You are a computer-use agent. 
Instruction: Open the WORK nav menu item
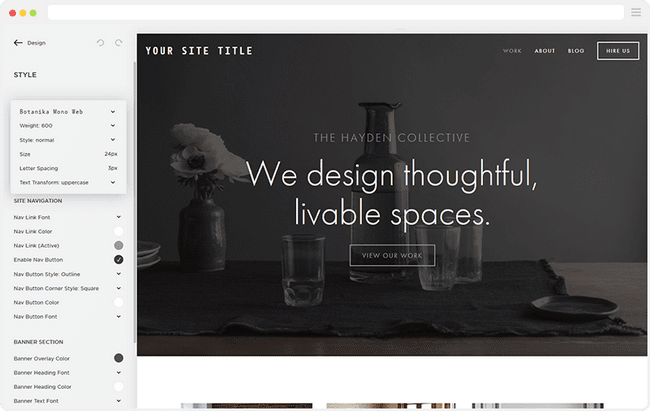(512, 51)
